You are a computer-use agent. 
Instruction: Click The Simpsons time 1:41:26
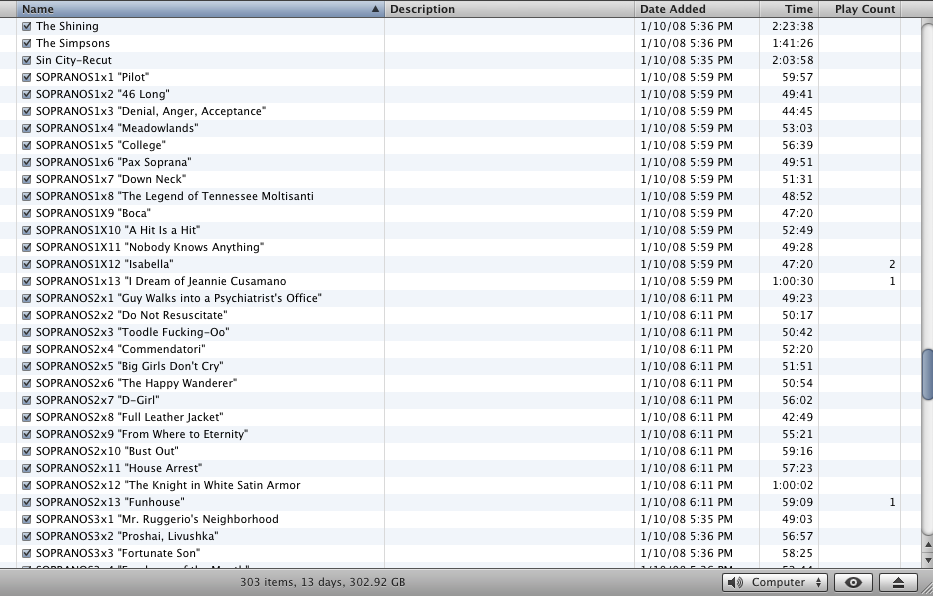point(793,43)
